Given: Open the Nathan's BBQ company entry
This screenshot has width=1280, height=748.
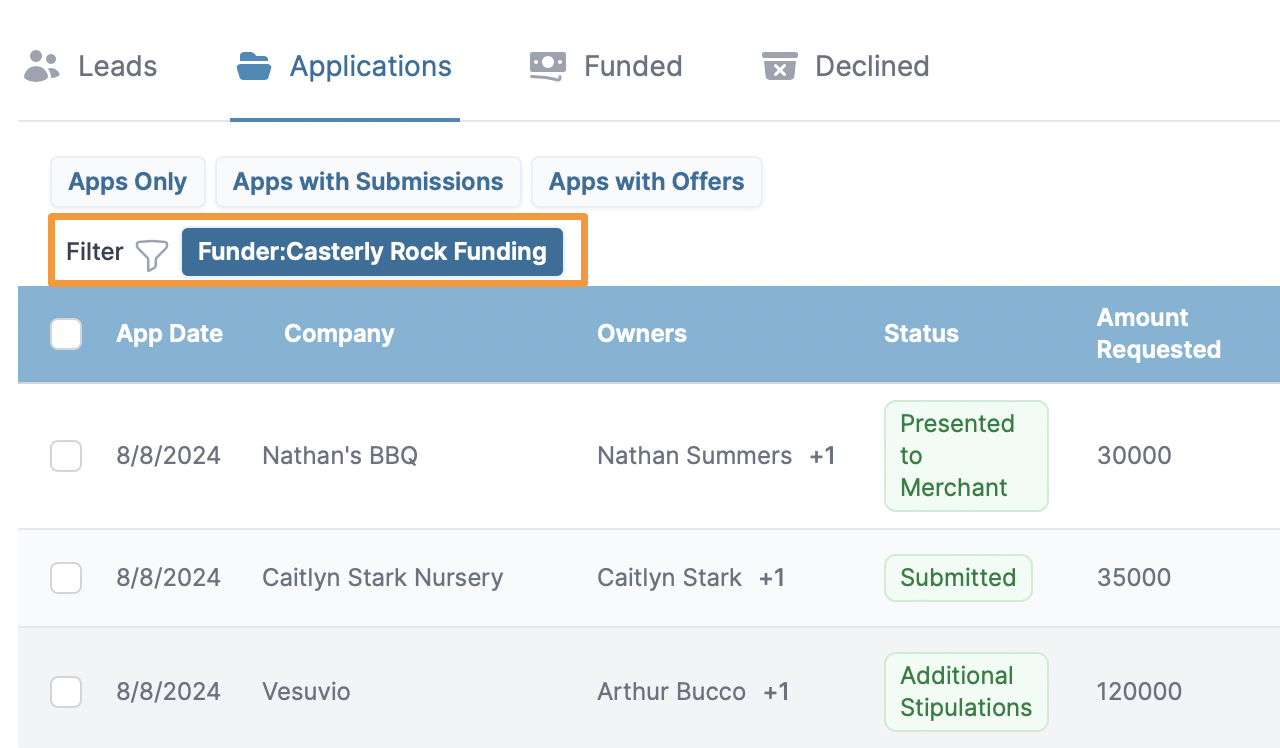Looking at the screenshot, I should coord(340,456).
